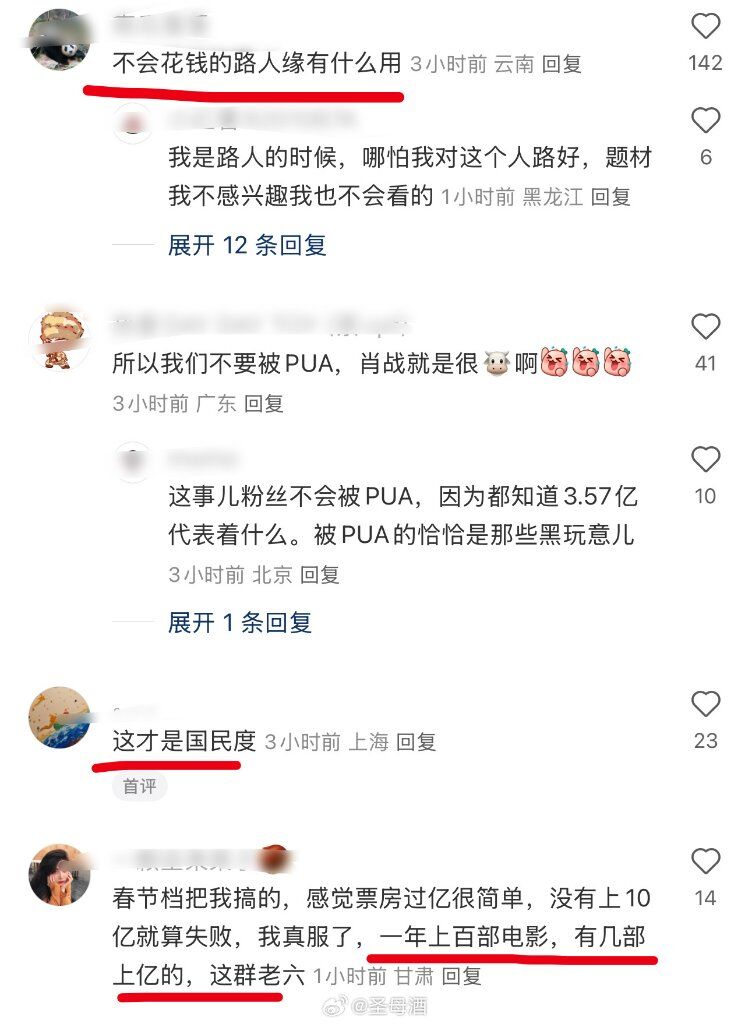Tap the 首评 first-comment tag
Viewport: 751px width, 1024px height.
[140, 786]
